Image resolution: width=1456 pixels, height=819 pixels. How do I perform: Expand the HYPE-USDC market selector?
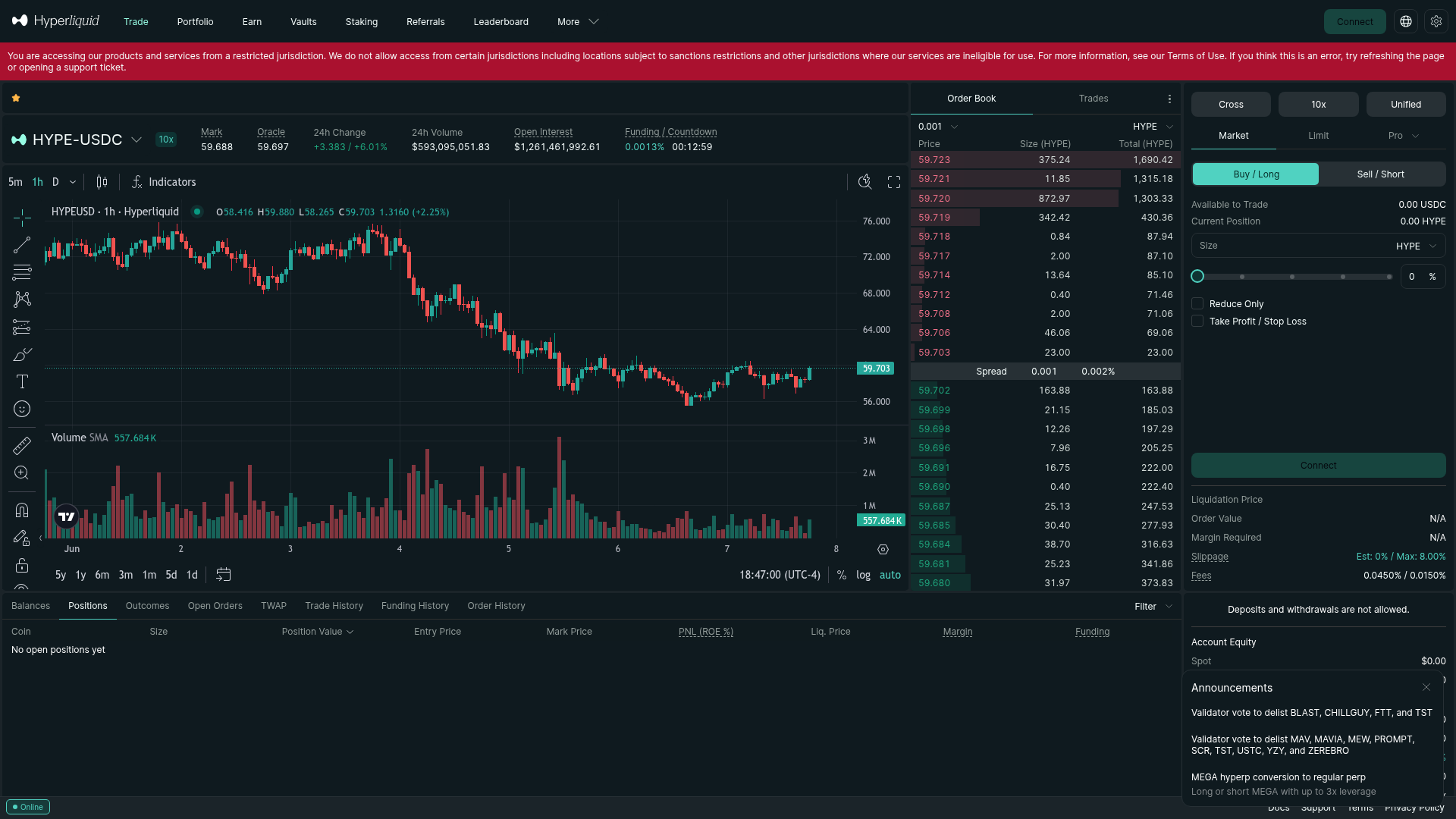77,140
